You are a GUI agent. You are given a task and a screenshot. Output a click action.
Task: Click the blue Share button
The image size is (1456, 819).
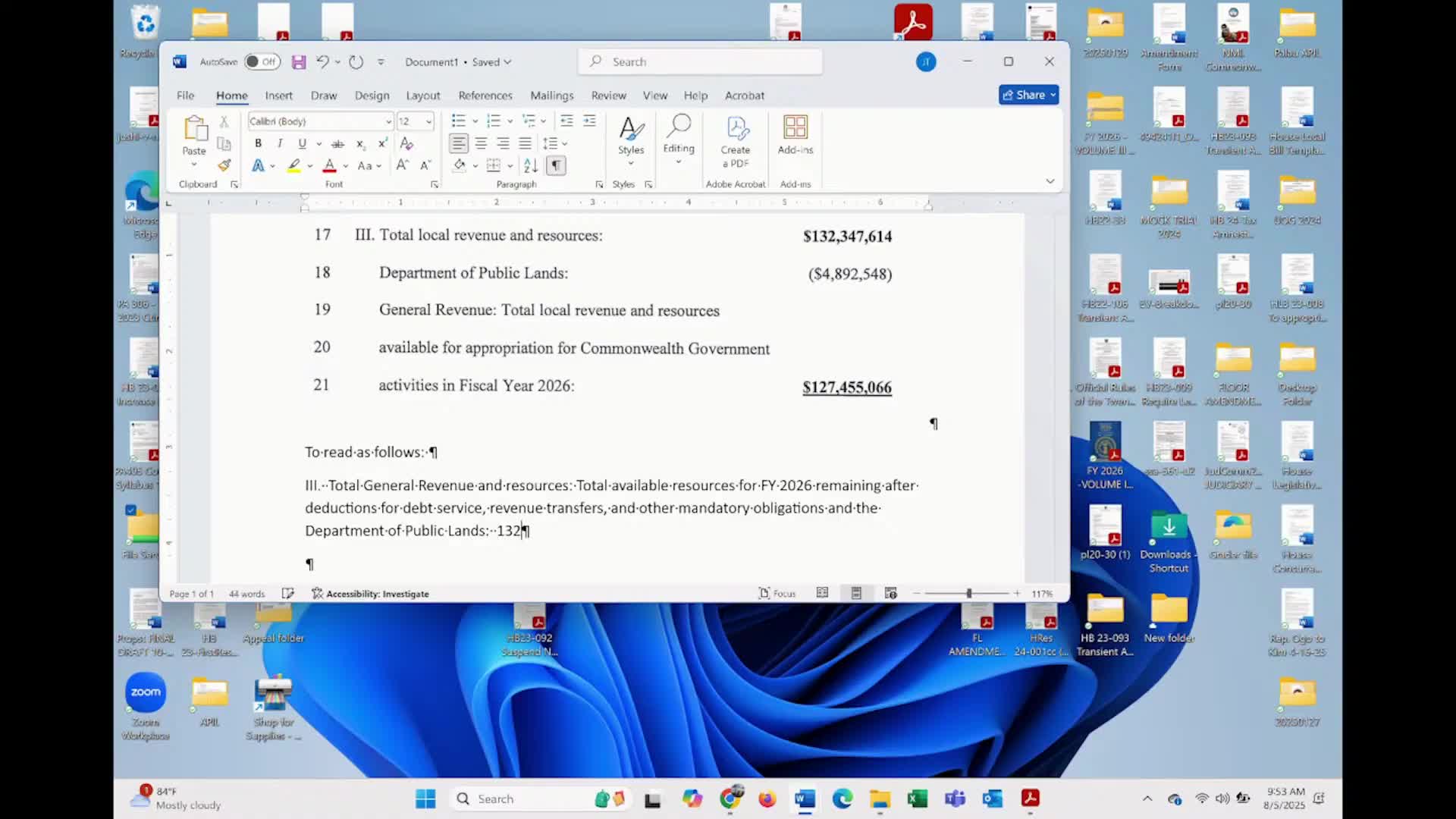(x=1028, y=95)
